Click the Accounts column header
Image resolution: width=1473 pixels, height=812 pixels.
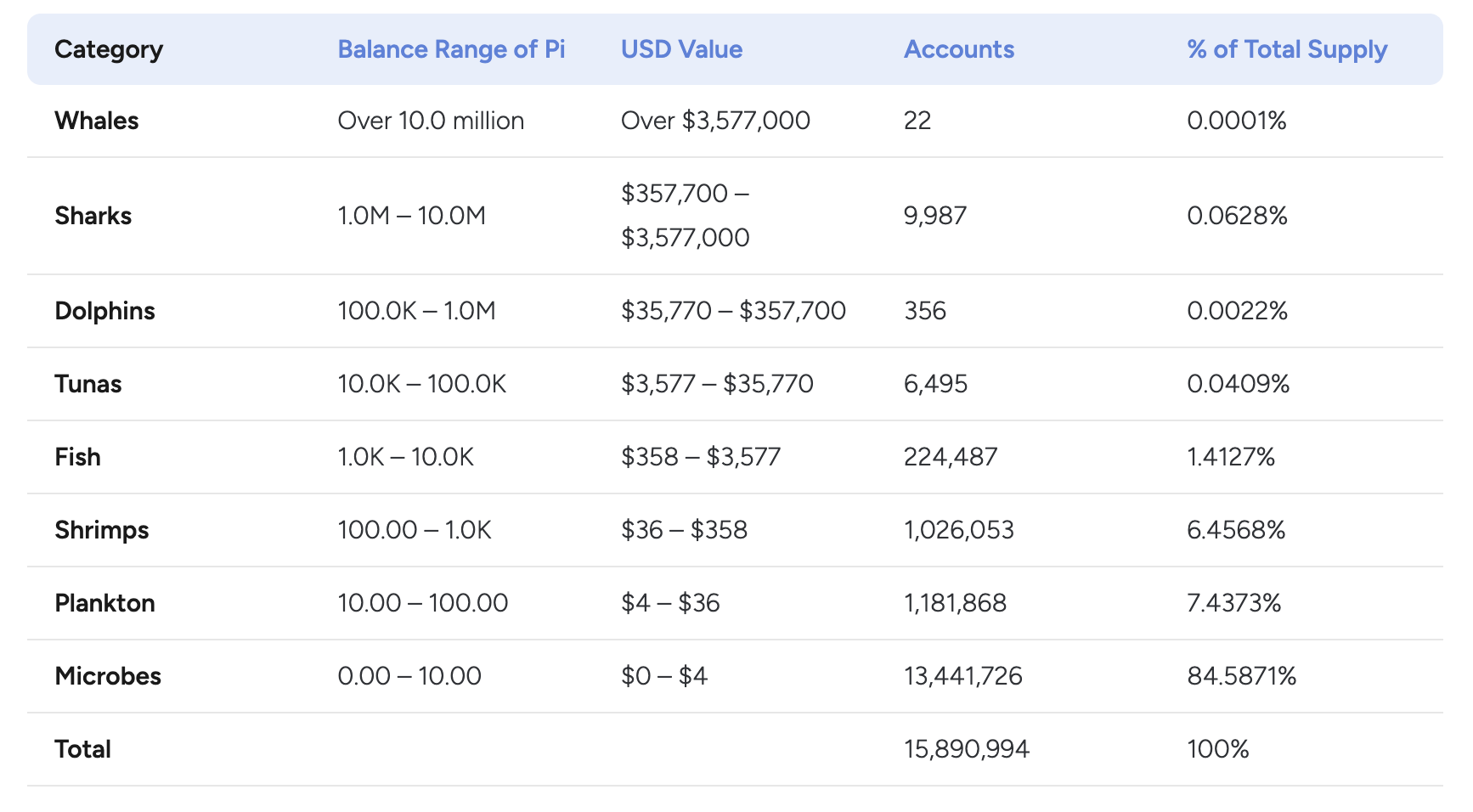click(x=958, y=49)
